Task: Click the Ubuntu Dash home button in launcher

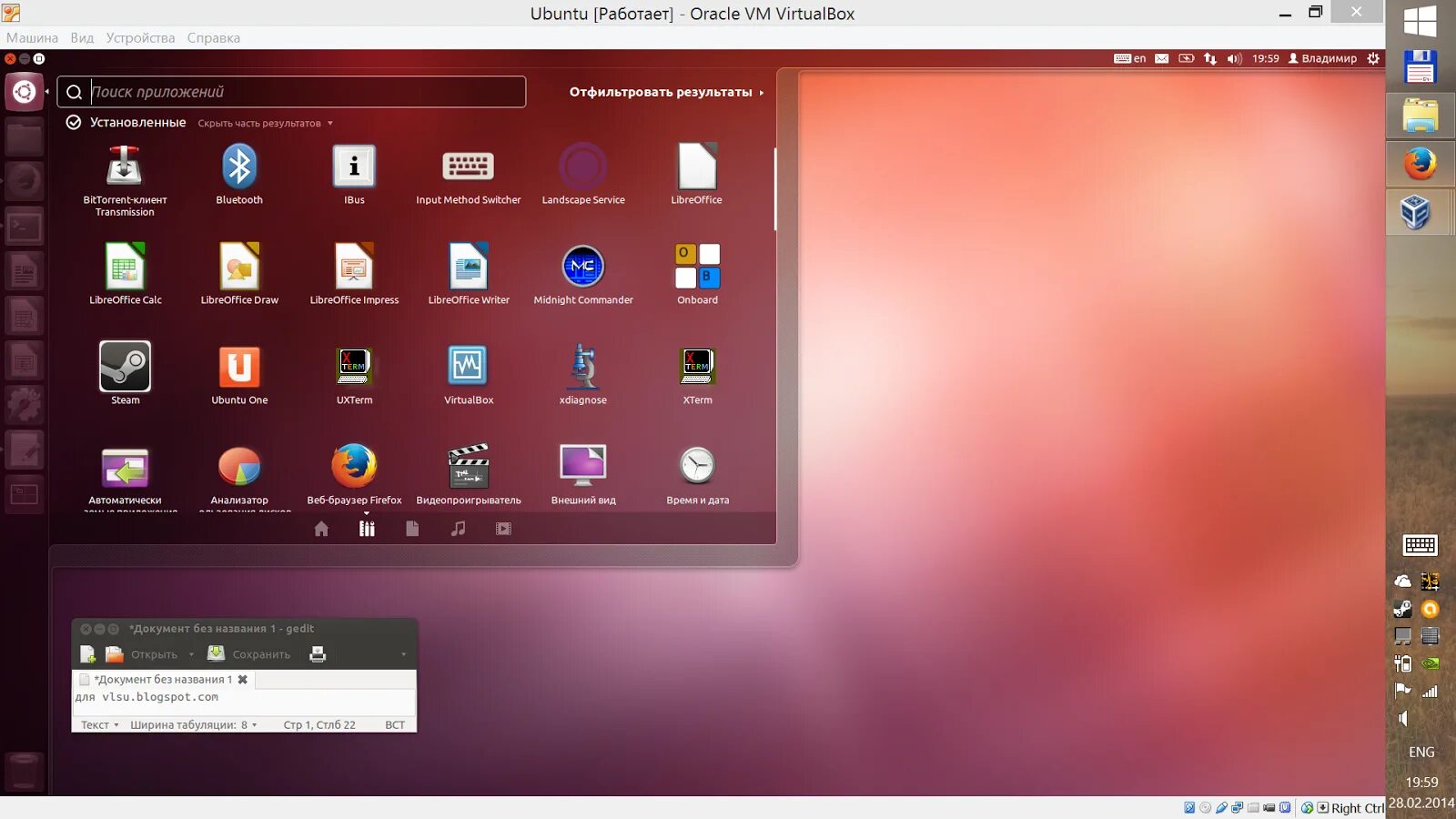Action: (x=24, y=92)
